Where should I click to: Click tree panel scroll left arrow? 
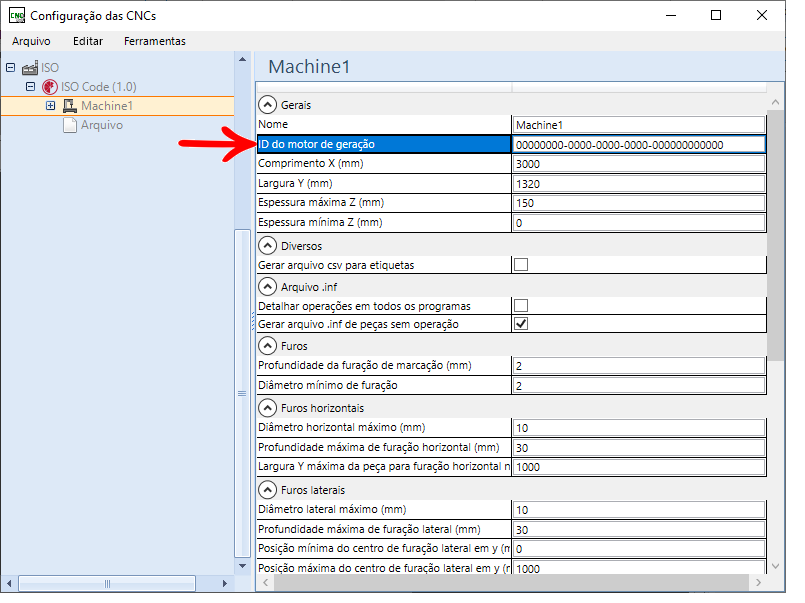click(x=9, y=583)
